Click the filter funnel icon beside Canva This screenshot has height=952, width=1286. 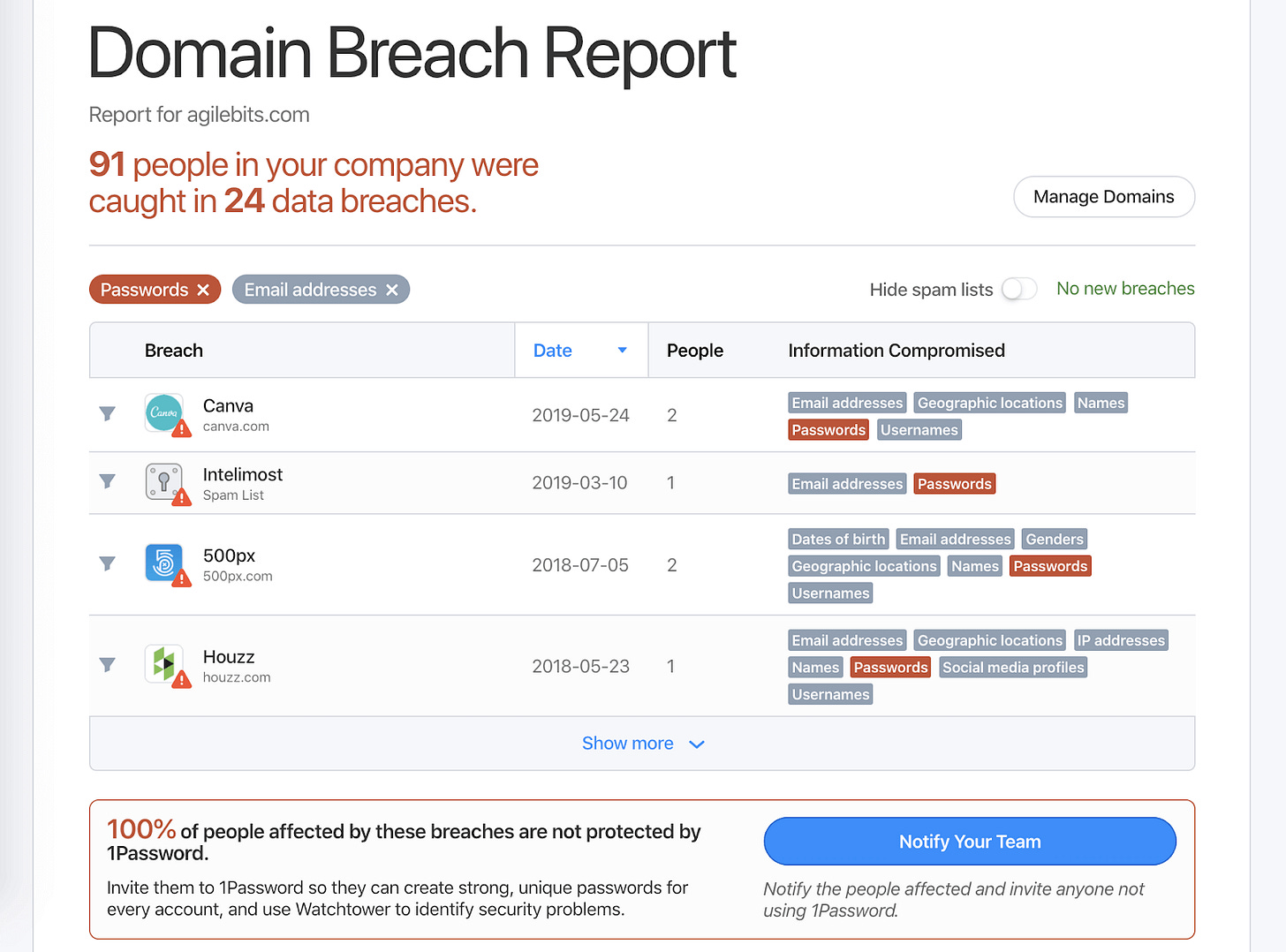107,414
